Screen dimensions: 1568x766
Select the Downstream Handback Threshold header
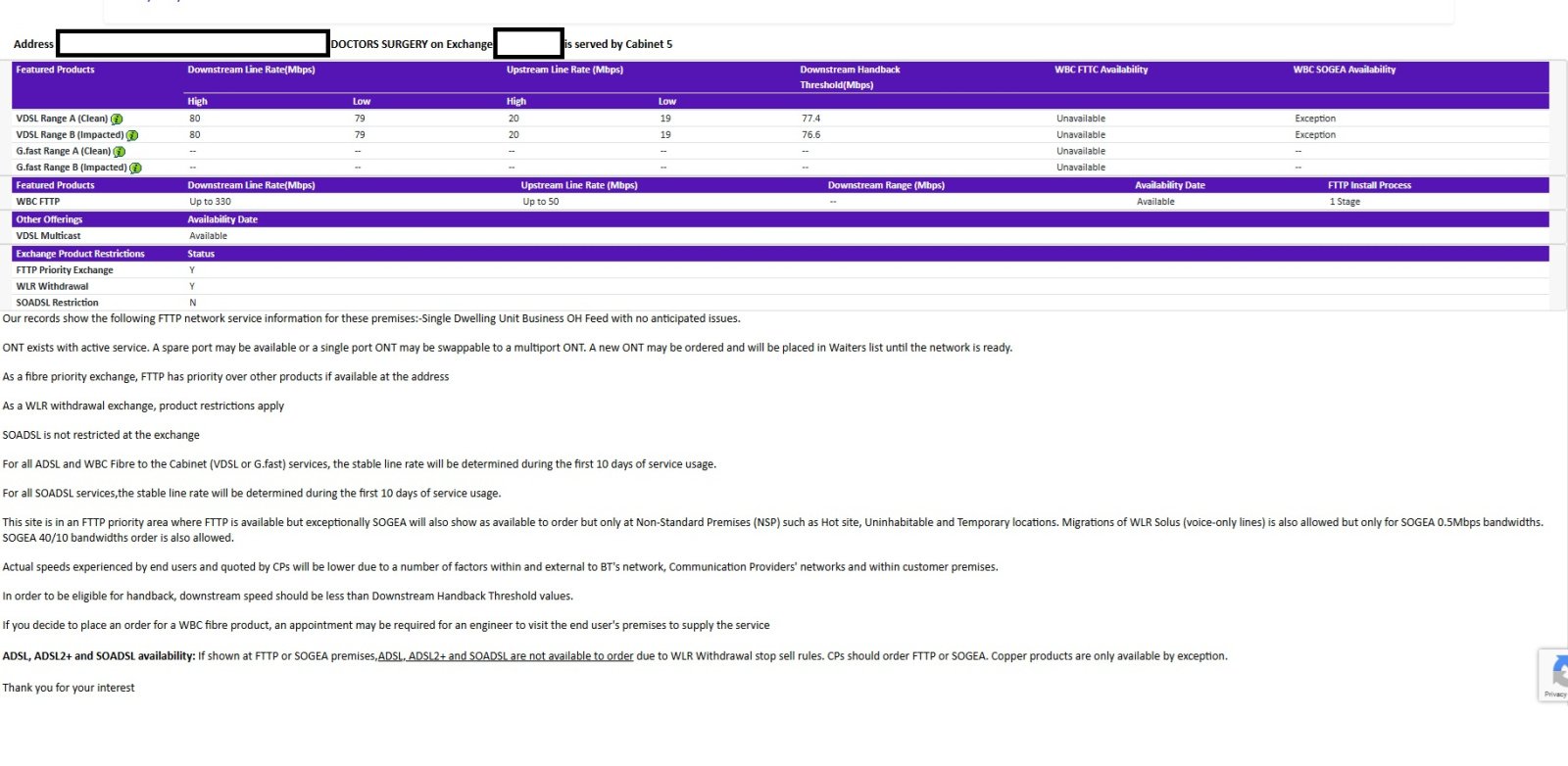tap(849, 76)
